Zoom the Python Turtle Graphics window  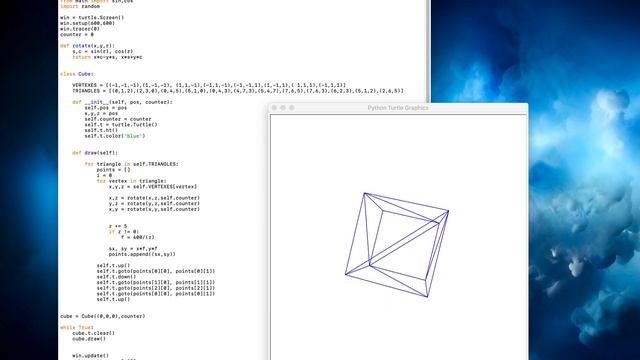[291, 108]
